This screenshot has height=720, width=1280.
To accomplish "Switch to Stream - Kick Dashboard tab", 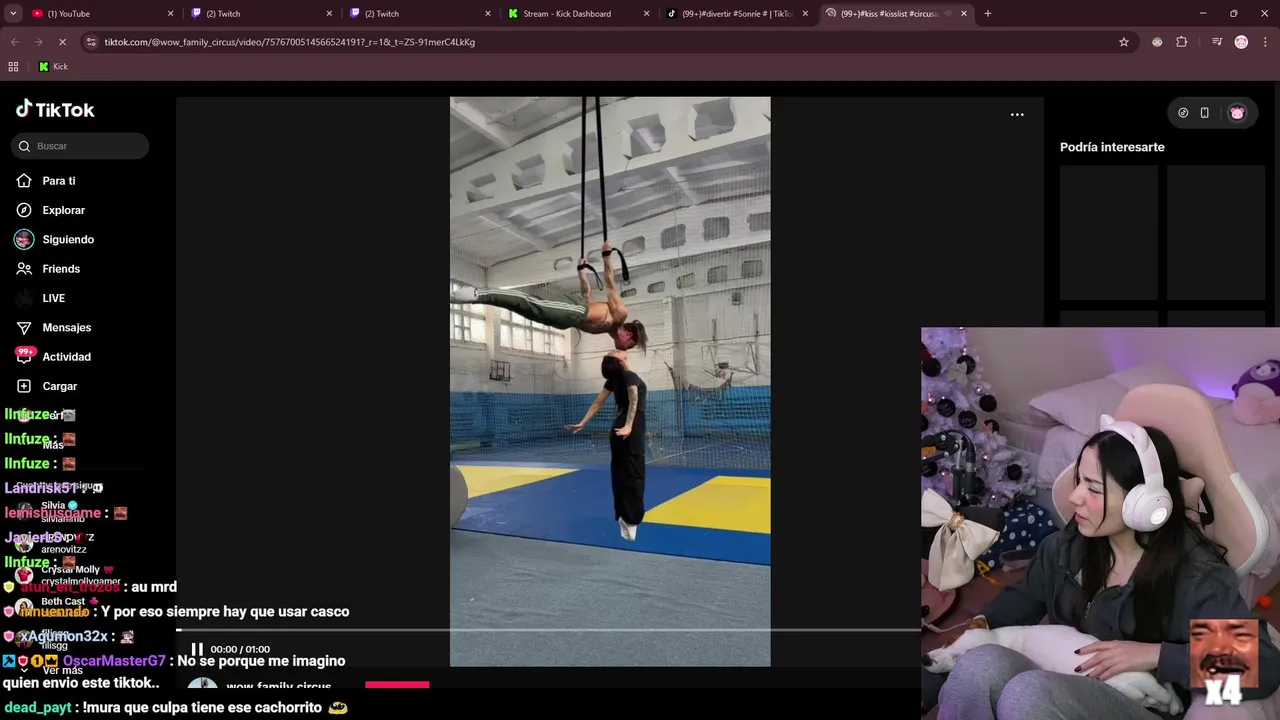I will [x=577, y=13].
